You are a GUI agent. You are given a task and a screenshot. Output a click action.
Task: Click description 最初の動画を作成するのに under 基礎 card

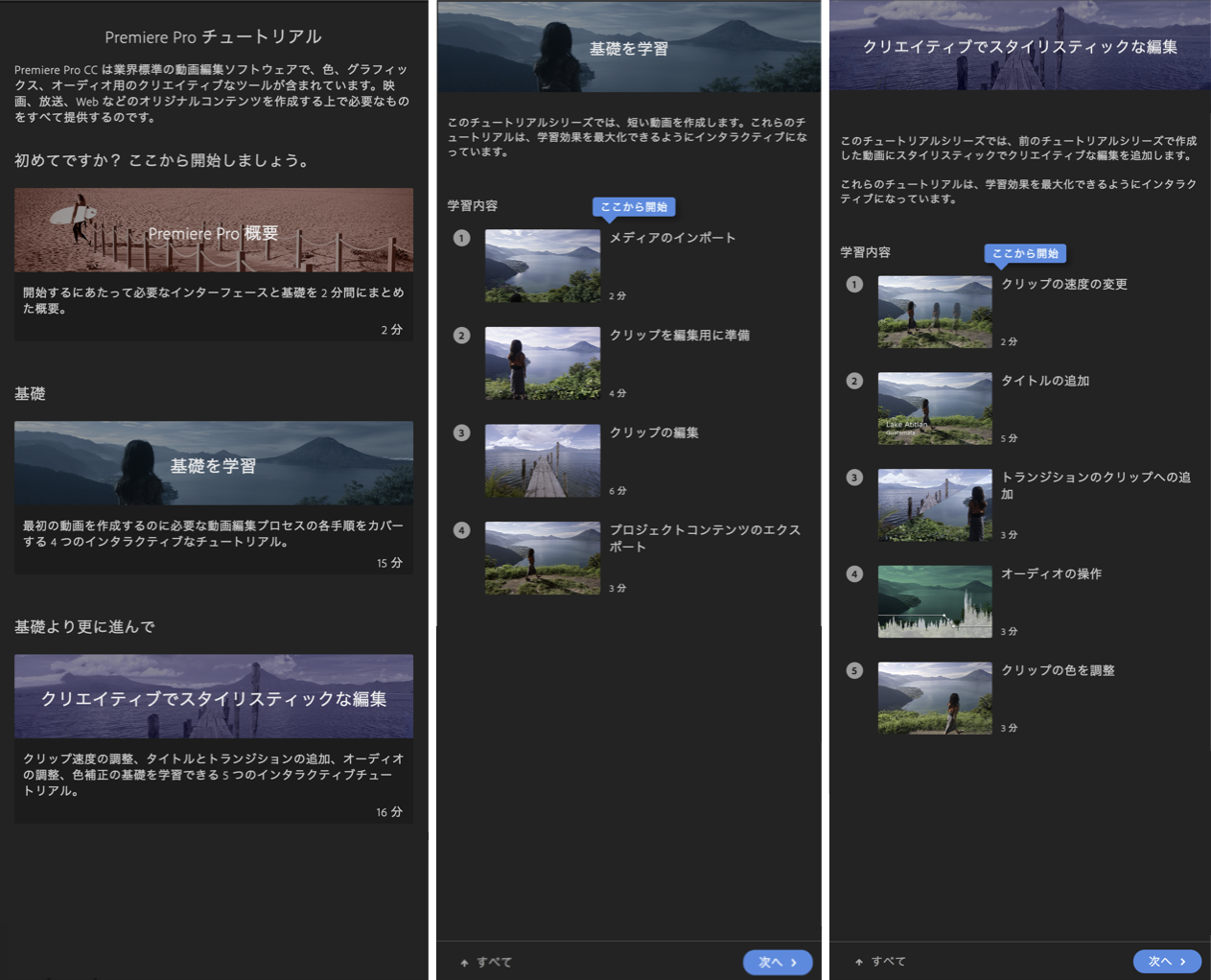point(213,533)
